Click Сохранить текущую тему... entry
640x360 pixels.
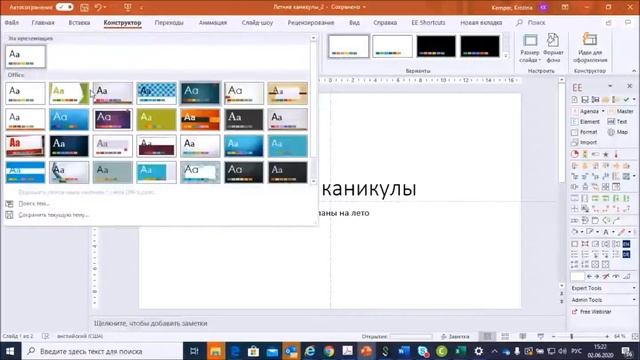[53, 215]
